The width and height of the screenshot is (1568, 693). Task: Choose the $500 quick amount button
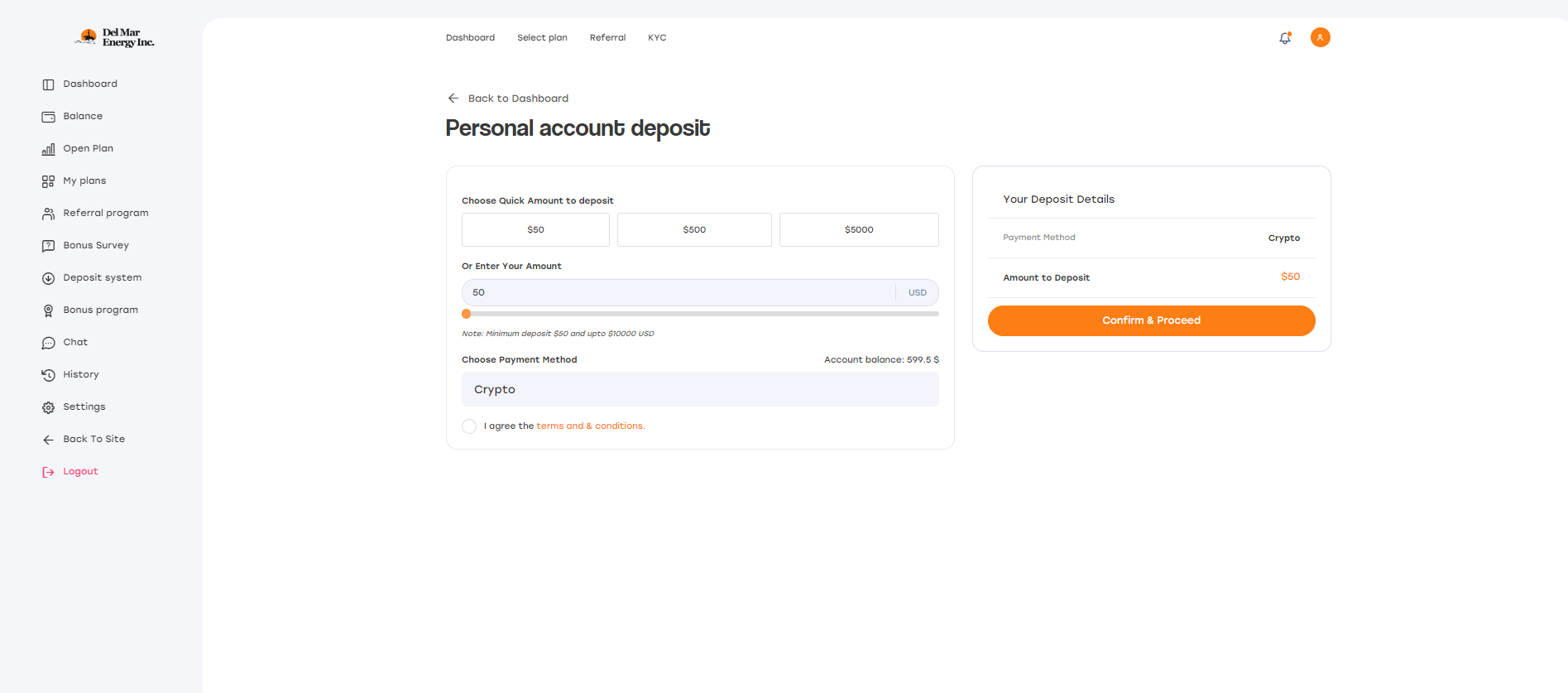pos(694,229)
